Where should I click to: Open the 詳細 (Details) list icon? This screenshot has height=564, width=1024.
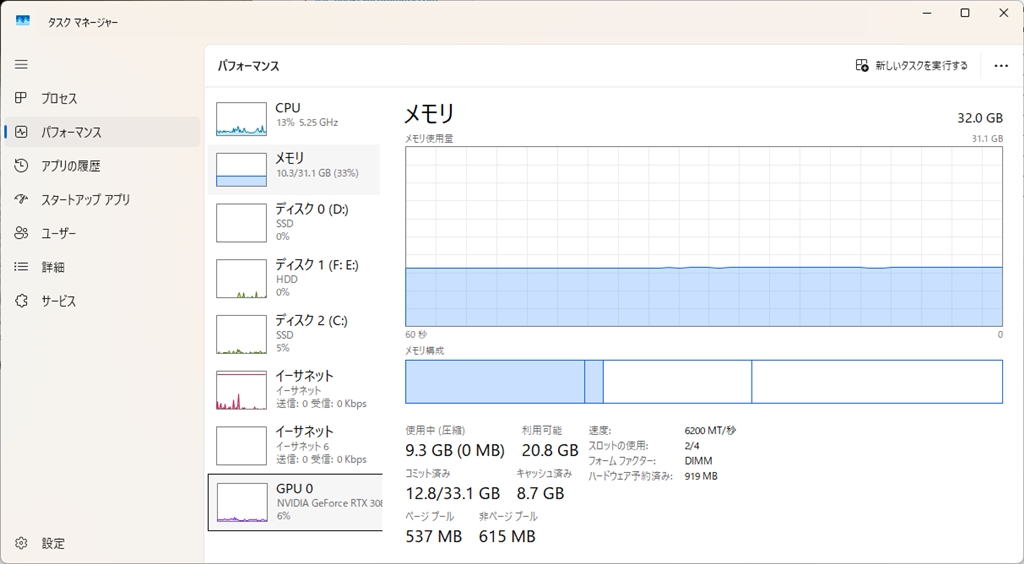tap(21, 267)
